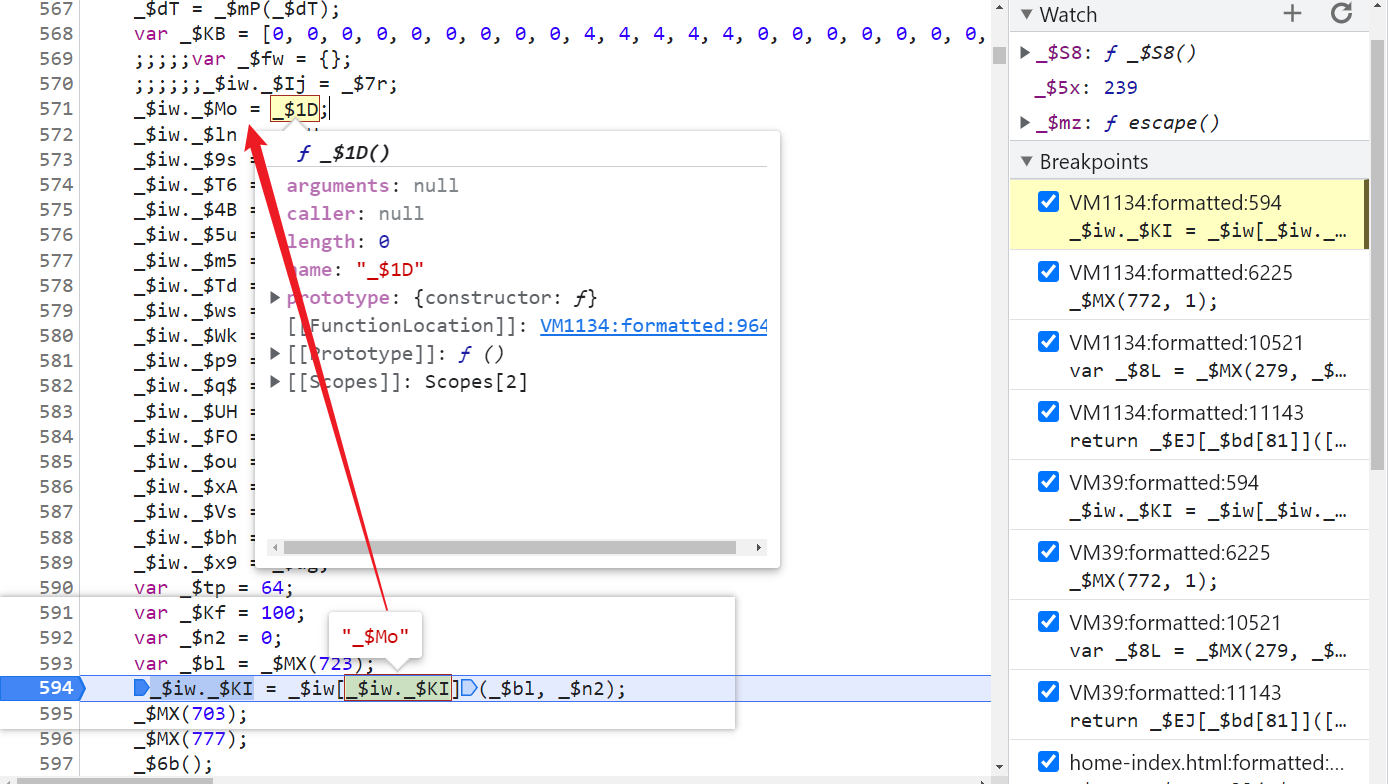This screenshot has height=784, width=1388.
Task: Click the 'caller: null' property
Action: [x=355, y=214]
